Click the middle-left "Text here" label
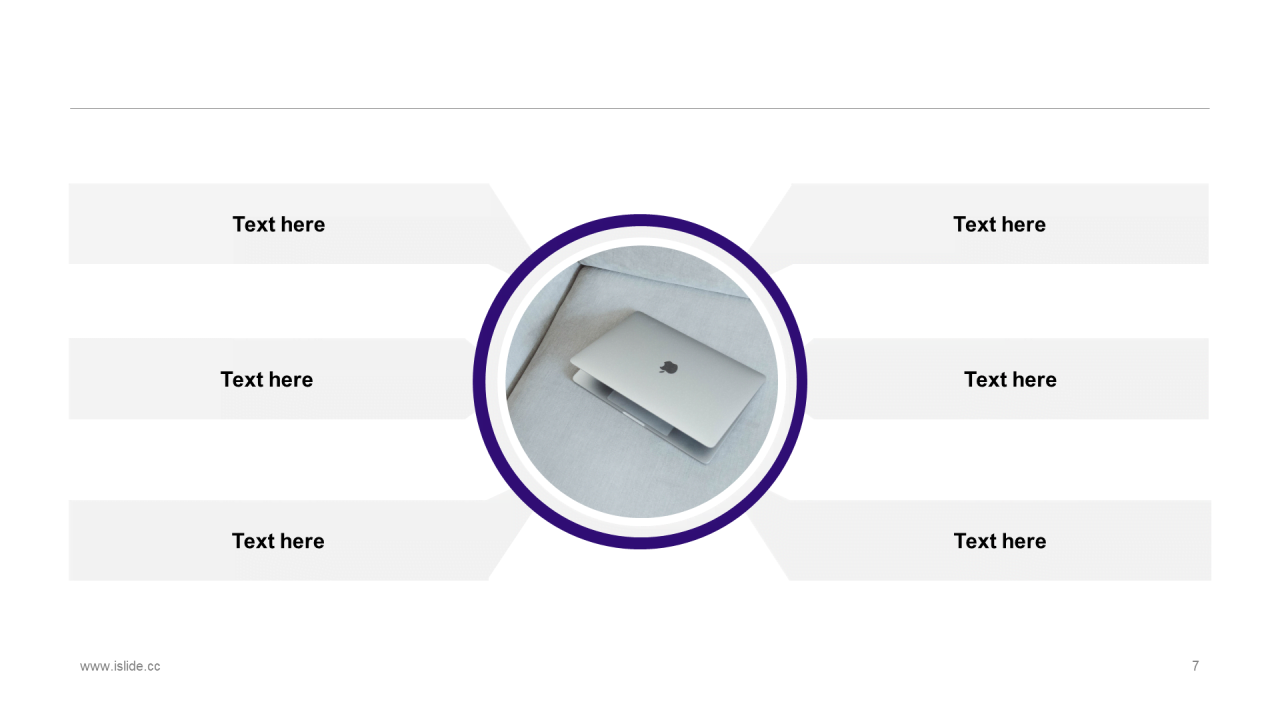 tap(267, 379)
